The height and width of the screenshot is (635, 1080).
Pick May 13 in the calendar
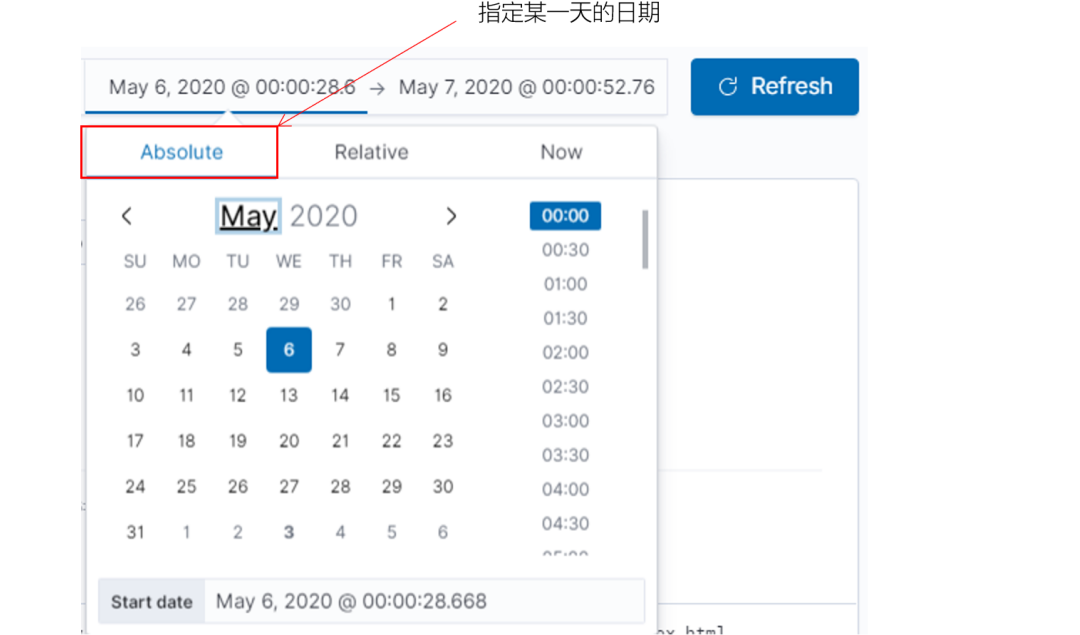289,395
